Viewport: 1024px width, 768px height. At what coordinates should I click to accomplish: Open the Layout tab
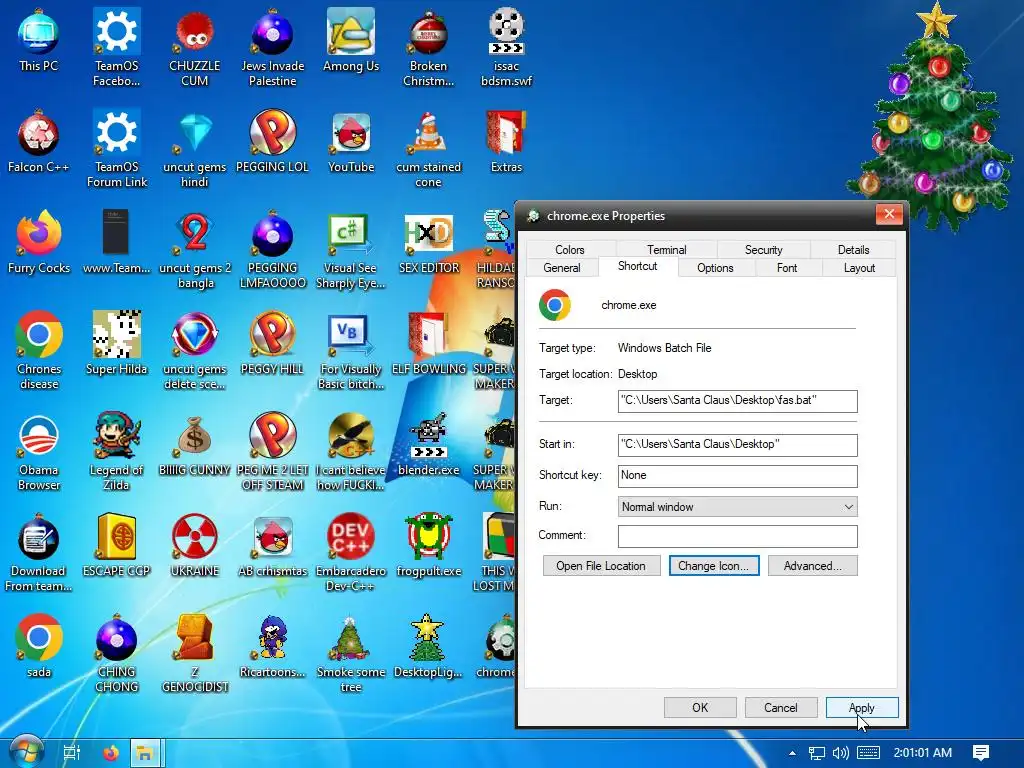point(859,268)
